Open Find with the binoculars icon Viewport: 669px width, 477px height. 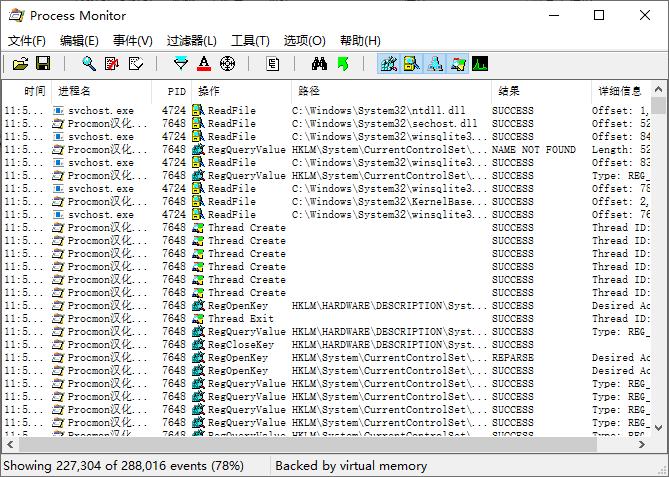[x=319, y=64]
